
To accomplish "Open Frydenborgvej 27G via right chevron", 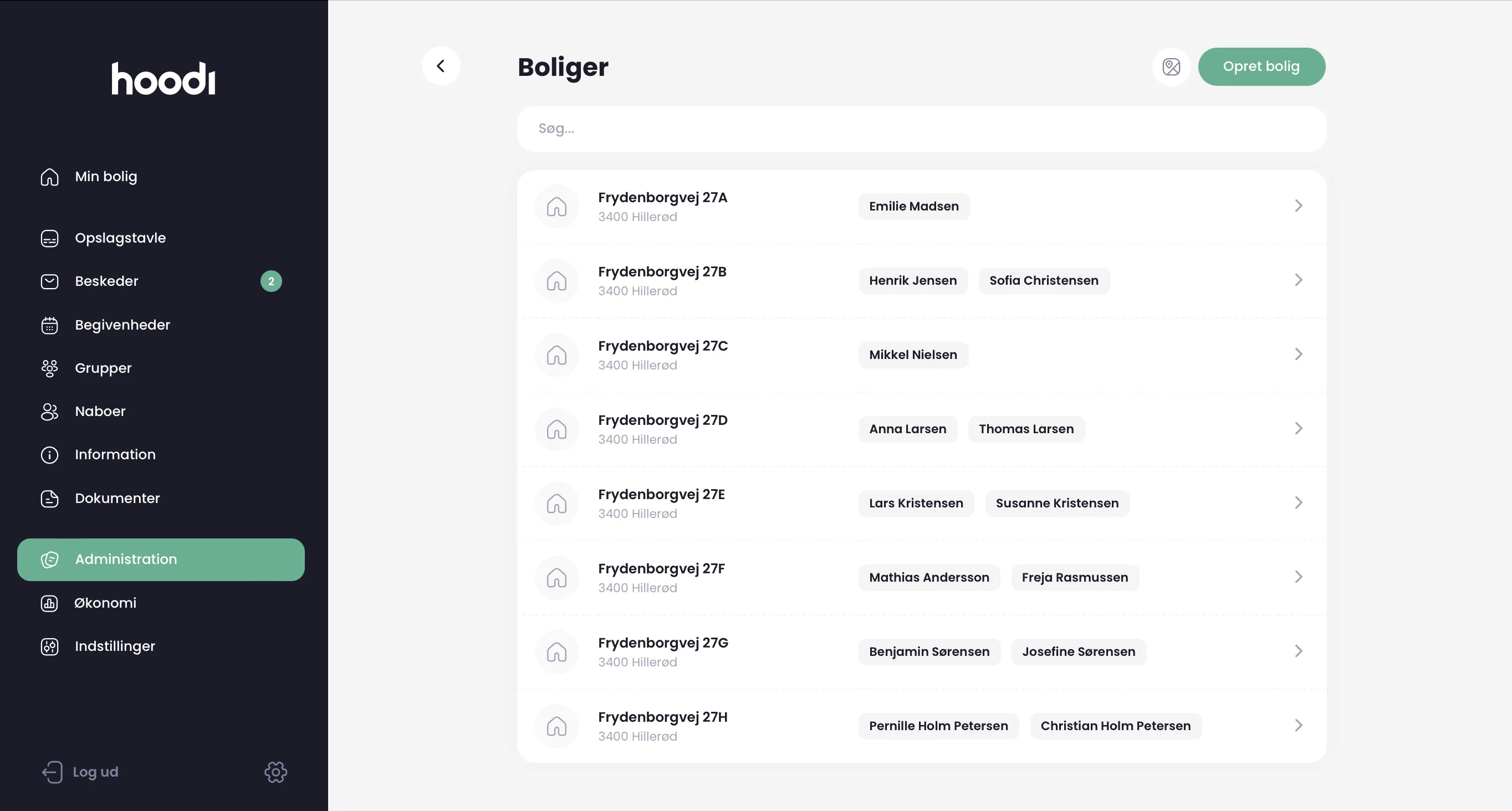I will [1299, 651].
